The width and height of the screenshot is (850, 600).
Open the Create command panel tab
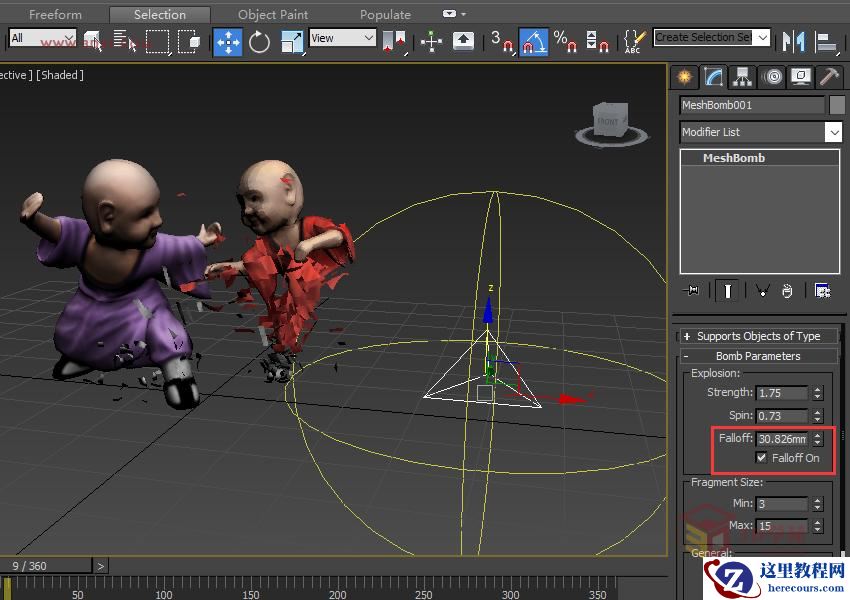(684, 77)
